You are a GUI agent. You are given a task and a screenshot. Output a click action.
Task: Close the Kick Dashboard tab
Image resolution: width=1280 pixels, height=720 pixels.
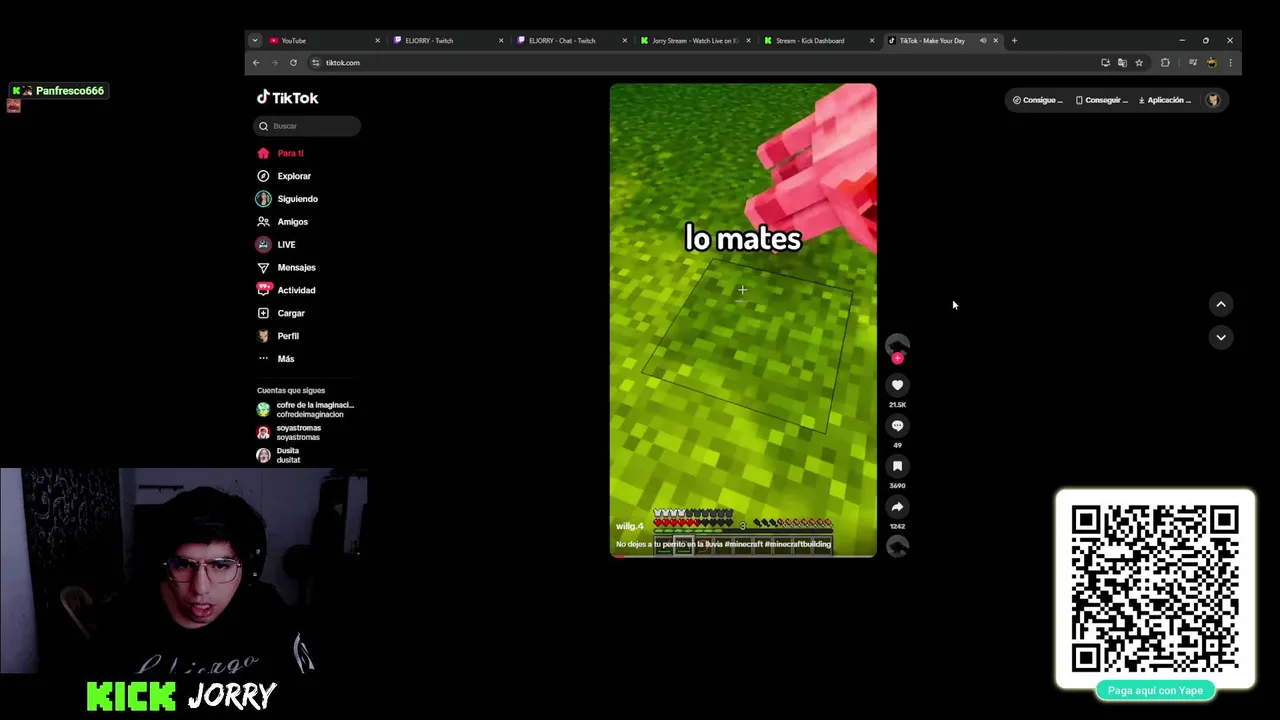point(872,41)
